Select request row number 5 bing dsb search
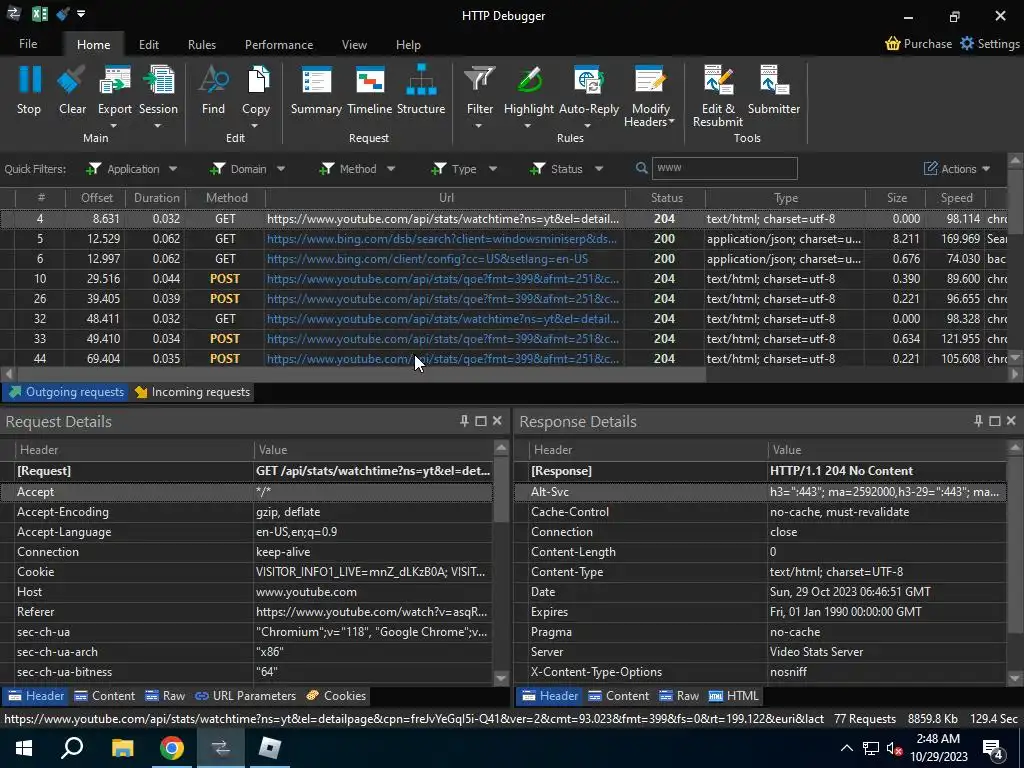The width and height of the screenshot is (1024, 768). pyautogui.click(x=503, y=239)
